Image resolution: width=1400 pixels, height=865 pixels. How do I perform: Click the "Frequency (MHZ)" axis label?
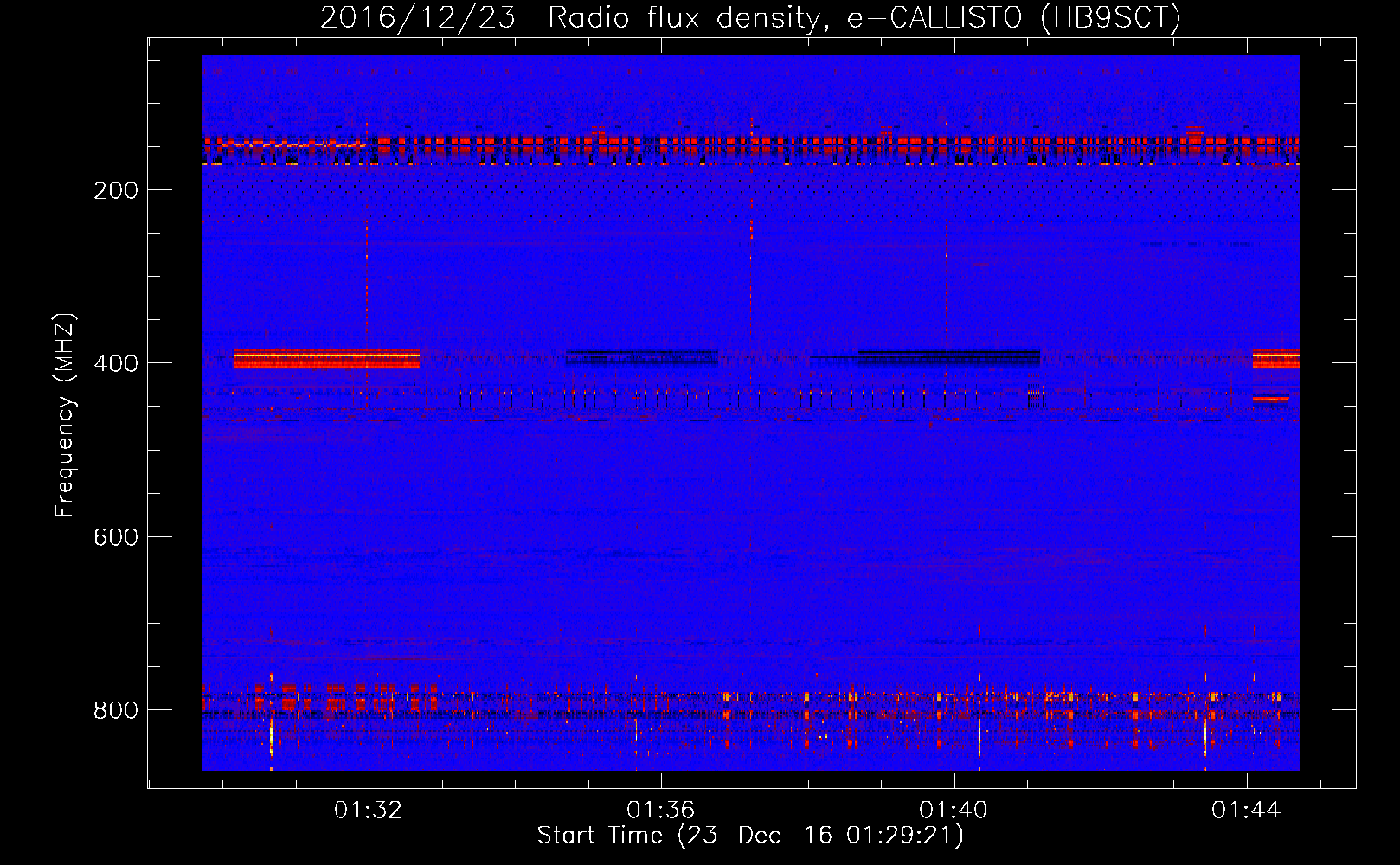tap(65, 415)
